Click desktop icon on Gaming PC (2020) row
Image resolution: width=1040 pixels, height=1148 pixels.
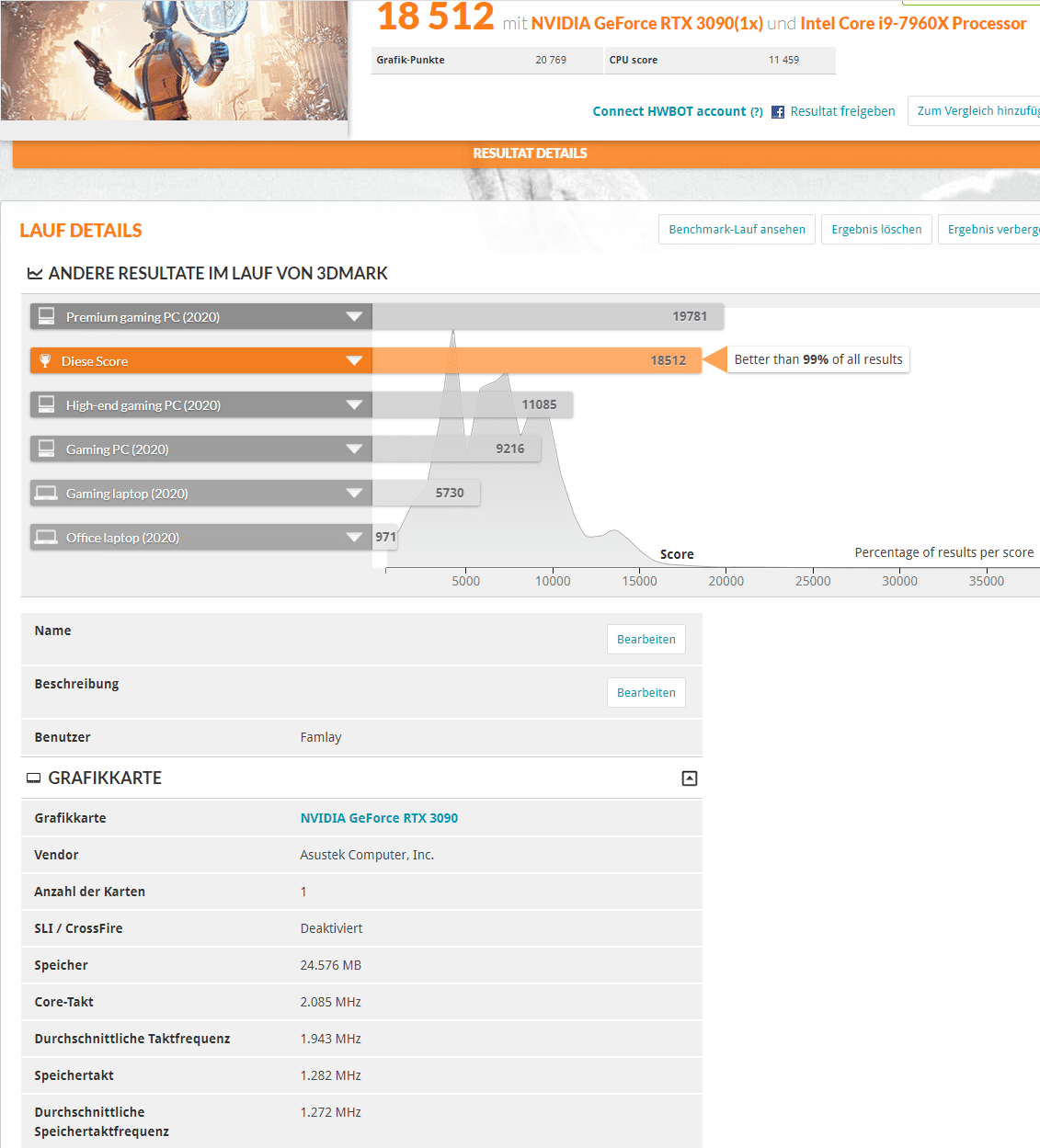tap(46, 449)
